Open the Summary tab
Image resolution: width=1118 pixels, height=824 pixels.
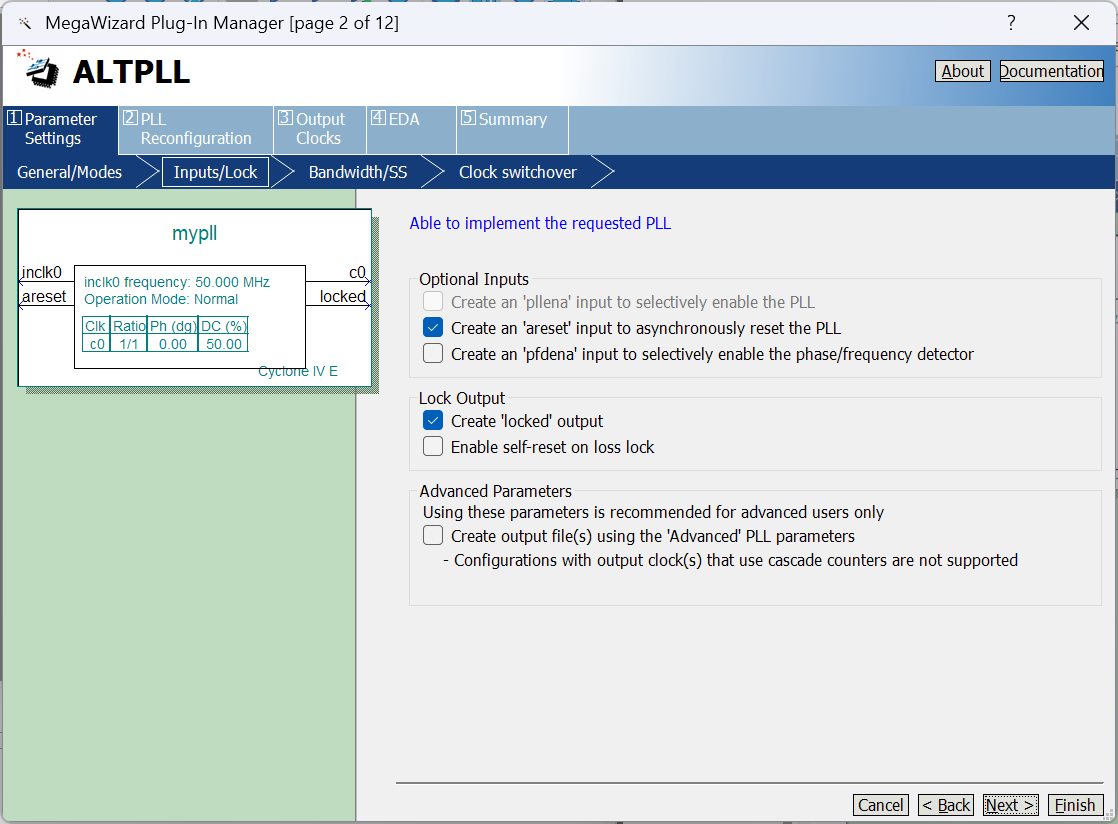pyautogui.click(x=512, y=129)
